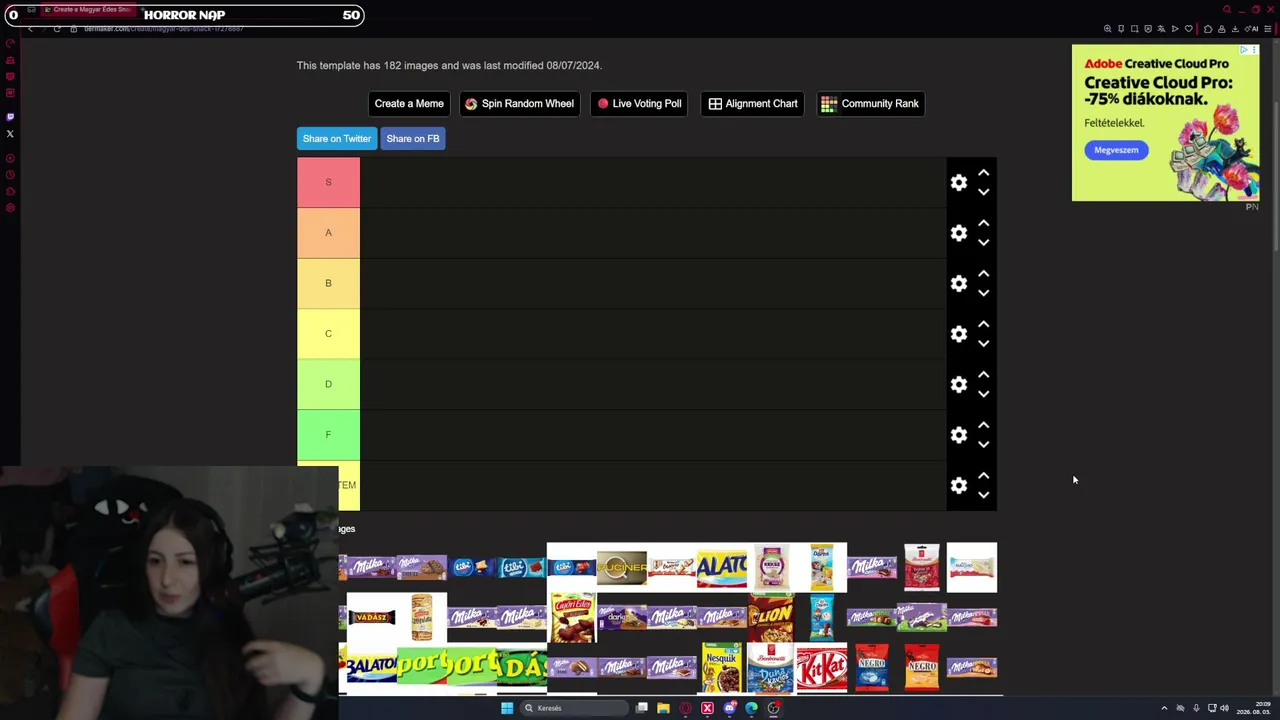Screen dimensions: 1280x720
Task: Open the microphone icon in system tray
Action: (x=1196, y=708)
